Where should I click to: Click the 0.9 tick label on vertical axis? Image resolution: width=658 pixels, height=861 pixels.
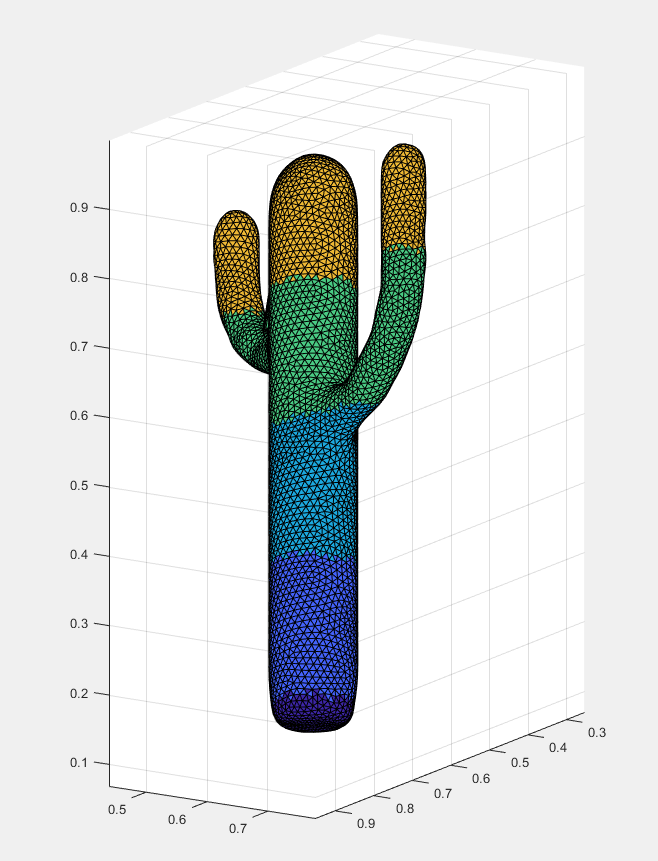click(x=79, y=208)
